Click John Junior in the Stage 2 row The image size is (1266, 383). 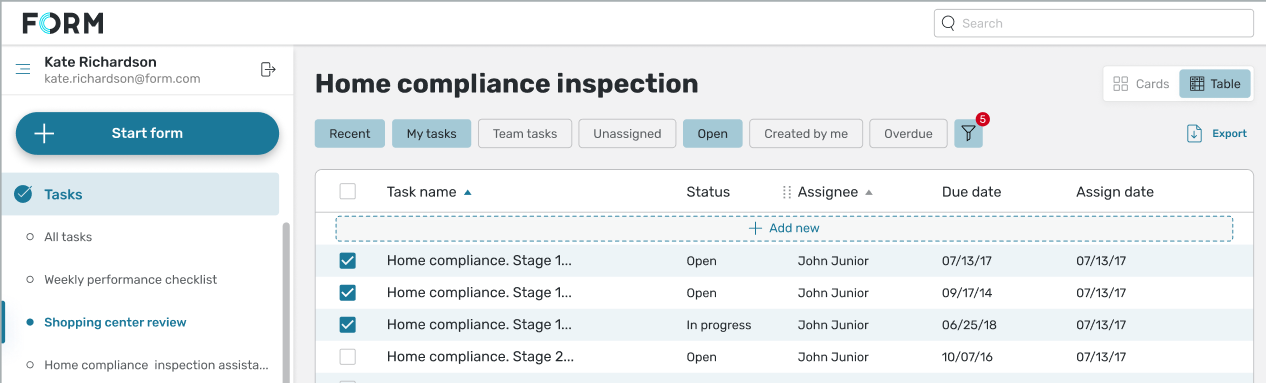point(833,357)
